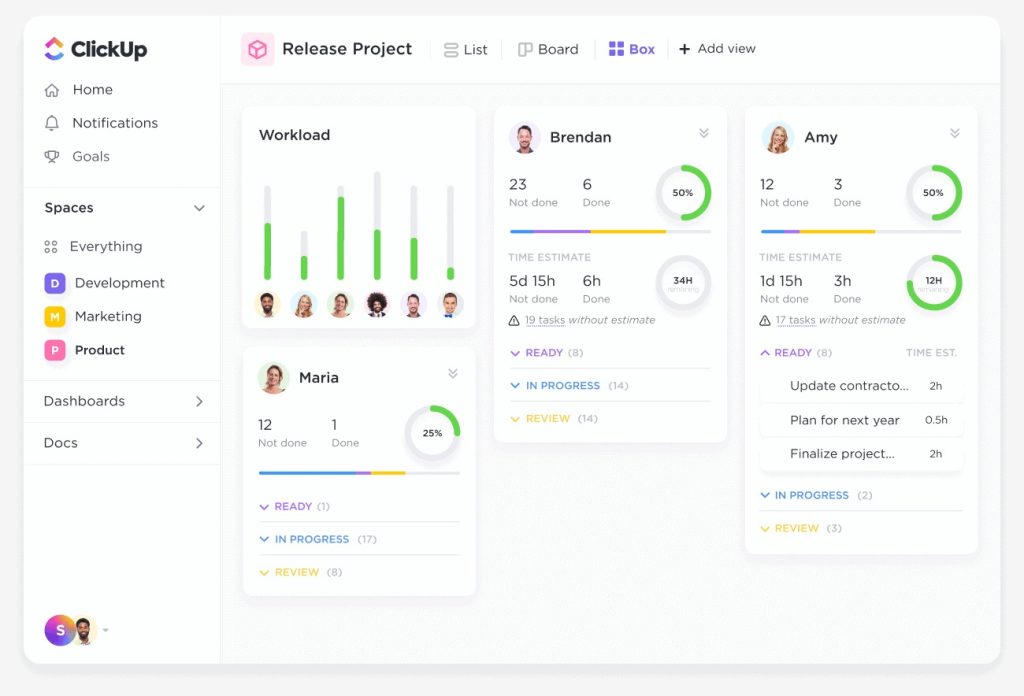The height and width of the screenshot is (696, 1024).
Task: Click the pink Release Project cube icon
Action: click(x=257, y=49)
